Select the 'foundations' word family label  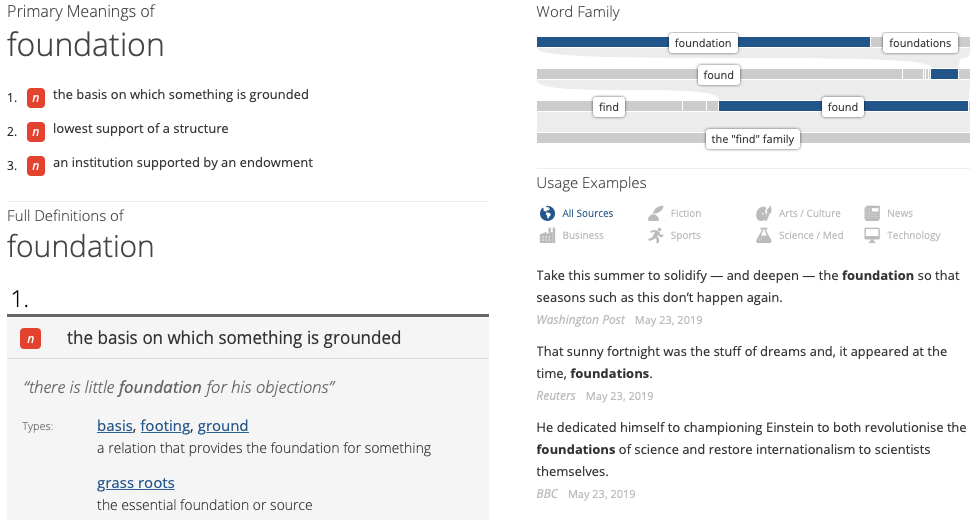(920, 43)
